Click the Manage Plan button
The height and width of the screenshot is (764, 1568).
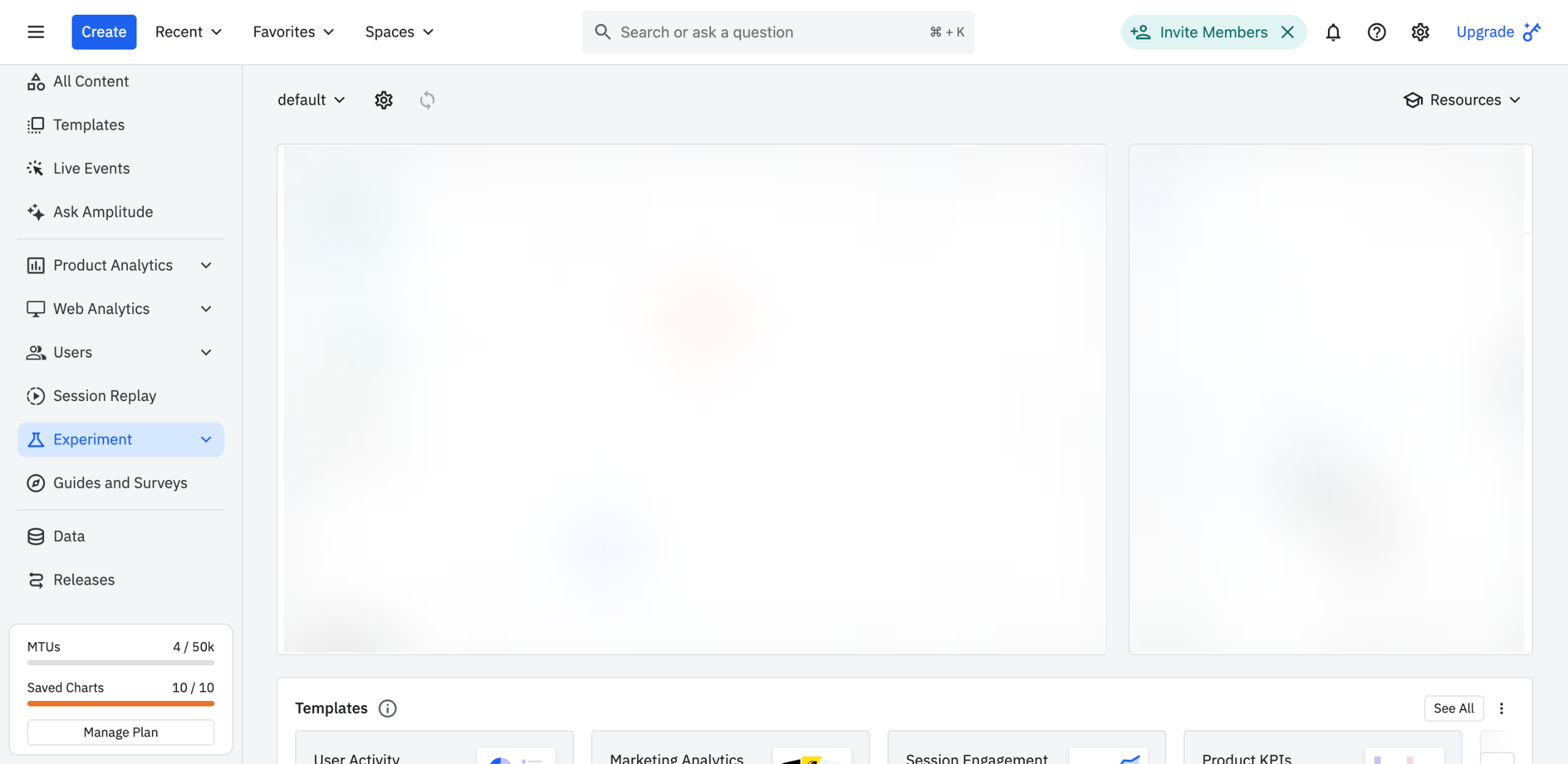click(x=121, y=732)
